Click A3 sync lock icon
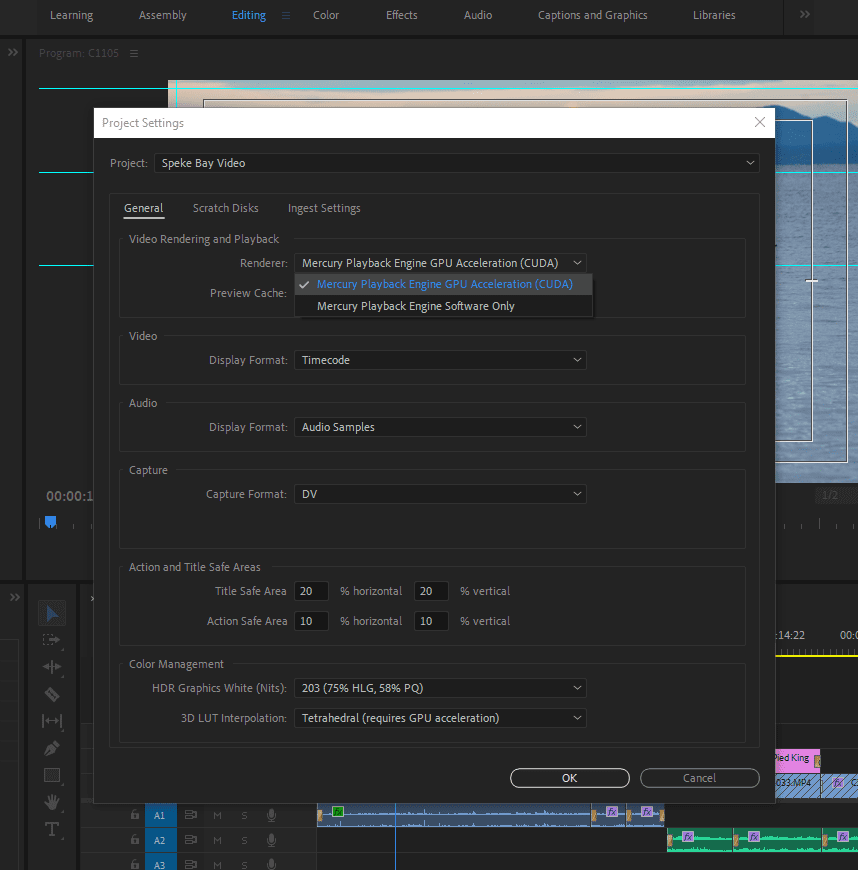Viewport: 858px width, 870px height. [x=190, y=864]
